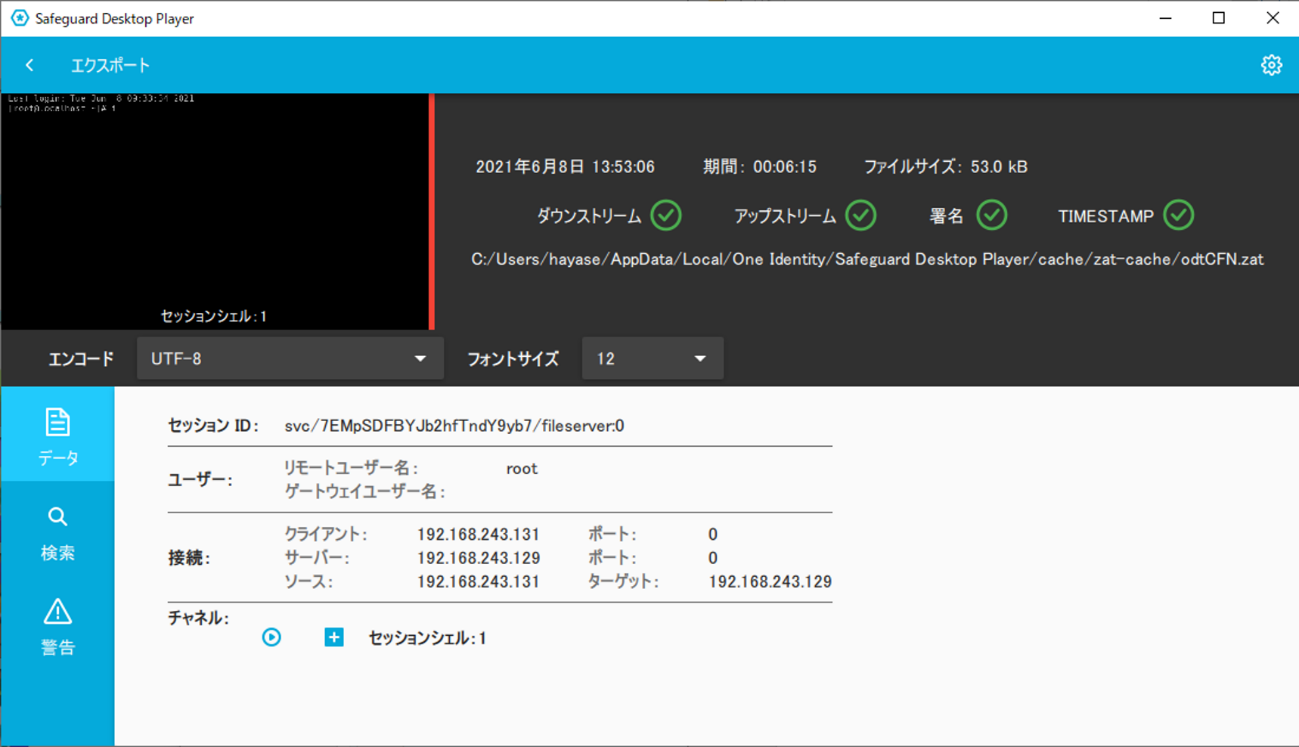Screen dimensions: 1299x747
Task: Click the .zat cache file path text
Action: click(867, 259)
